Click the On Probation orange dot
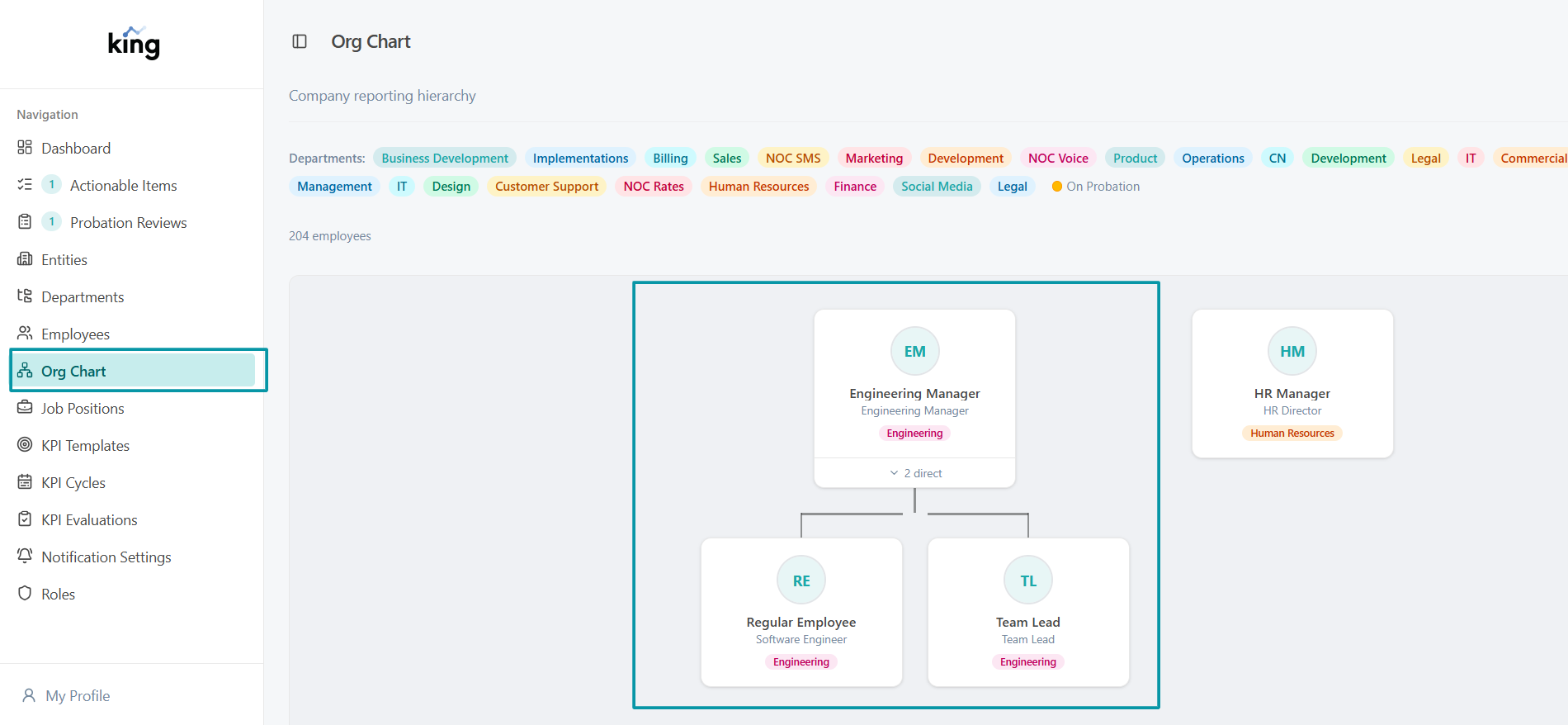1568x725 pixels. (1057, 187)
